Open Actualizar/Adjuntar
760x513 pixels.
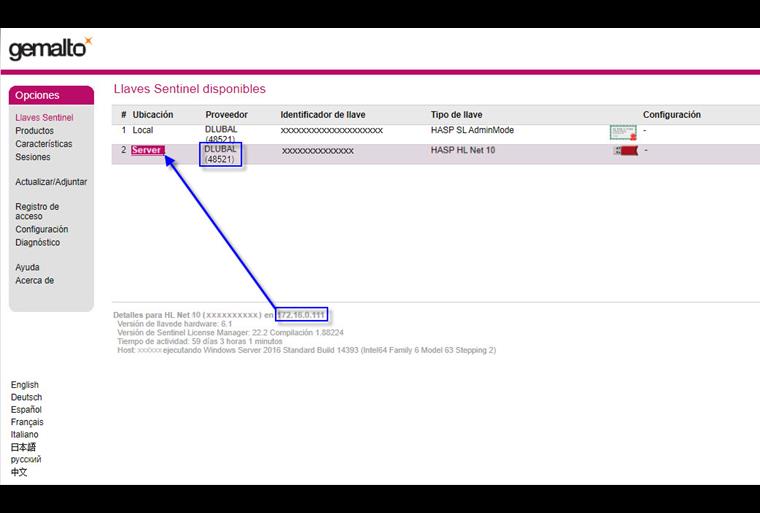point(51,182)
